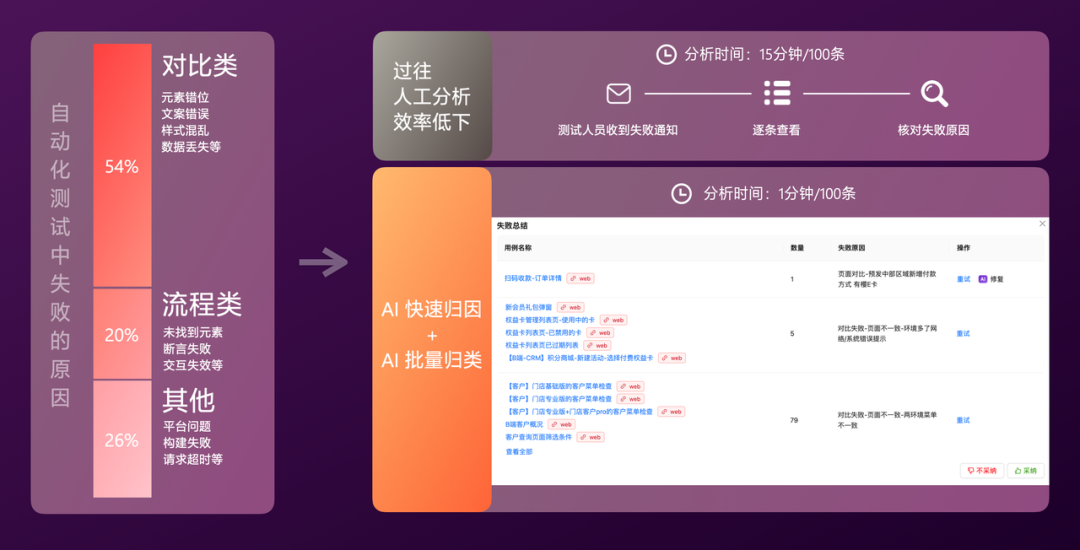Select the 54% red bar segment
1080x550 pixels.
click(x=122, y=166)
